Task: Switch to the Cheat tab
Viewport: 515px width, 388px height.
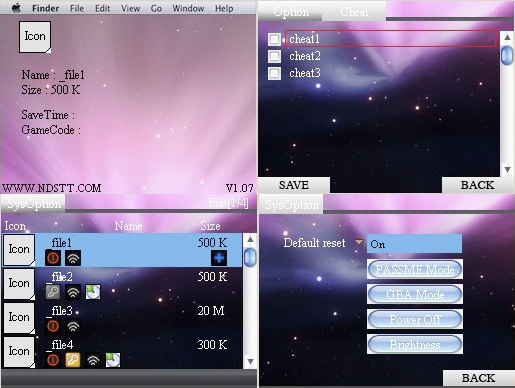Action: pos(354,12)
